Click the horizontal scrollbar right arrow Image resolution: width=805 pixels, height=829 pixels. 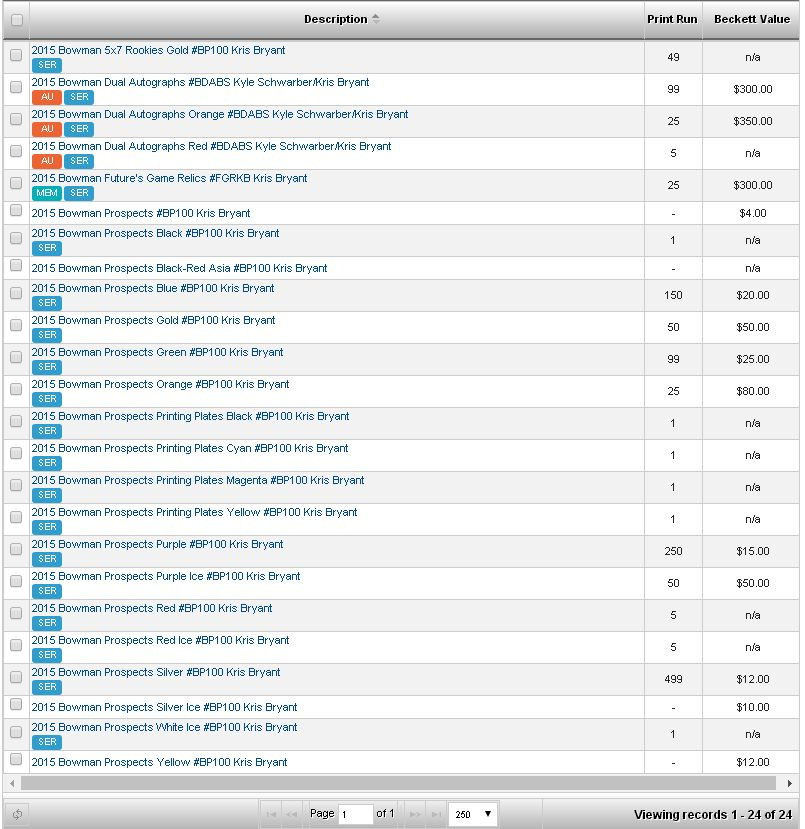coord(790,783)
